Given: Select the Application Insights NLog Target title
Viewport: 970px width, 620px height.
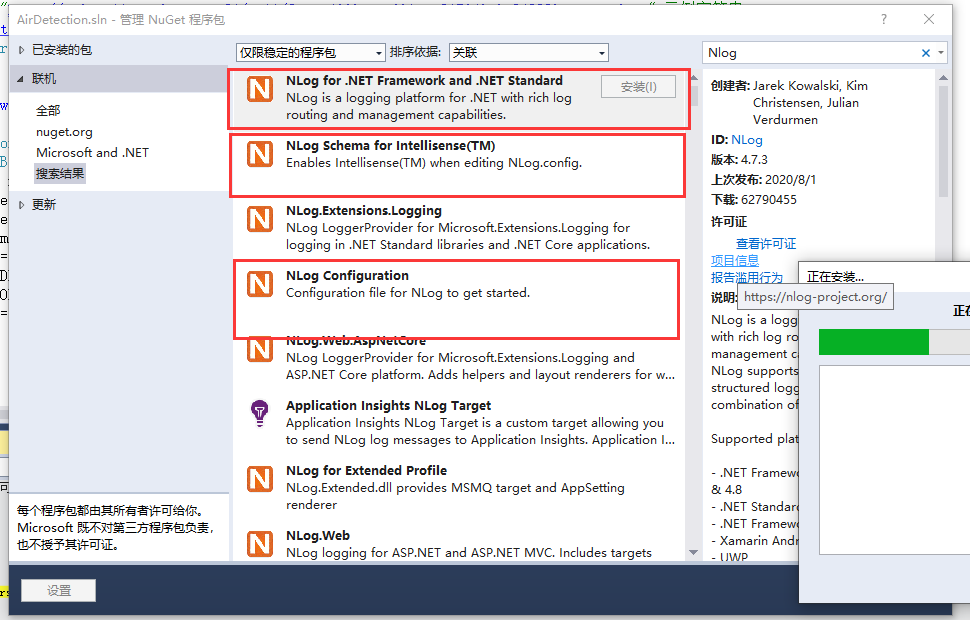Looking at the screenshot, I should pyautogui.click(x=388, y=405).
